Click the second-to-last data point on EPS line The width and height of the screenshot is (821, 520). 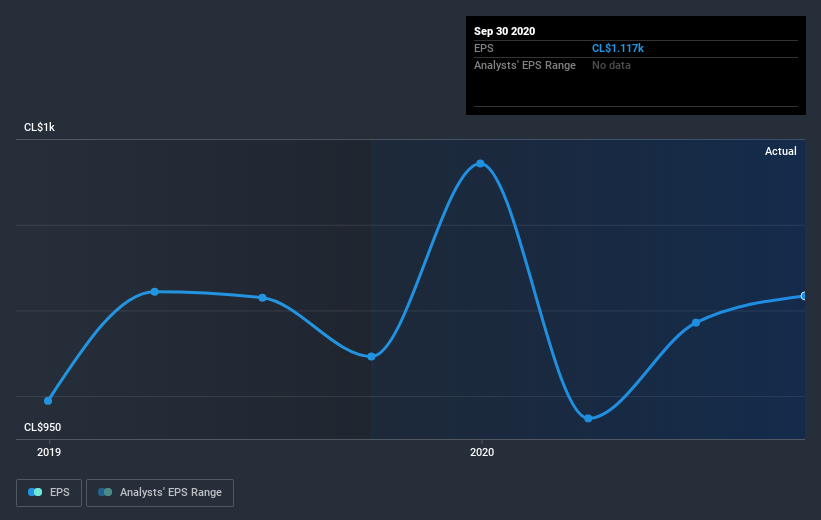(x=696, y=323)
